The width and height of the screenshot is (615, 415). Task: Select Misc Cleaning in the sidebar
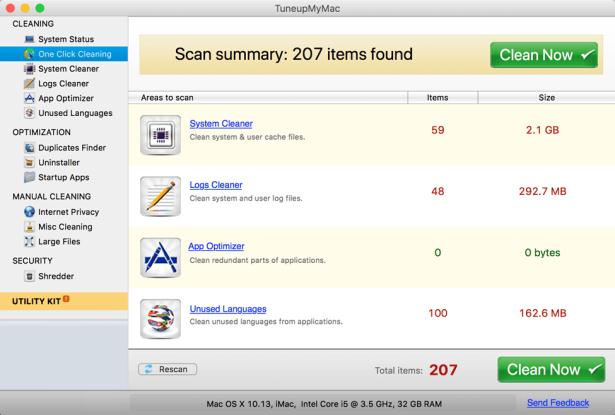click(65, 227)
